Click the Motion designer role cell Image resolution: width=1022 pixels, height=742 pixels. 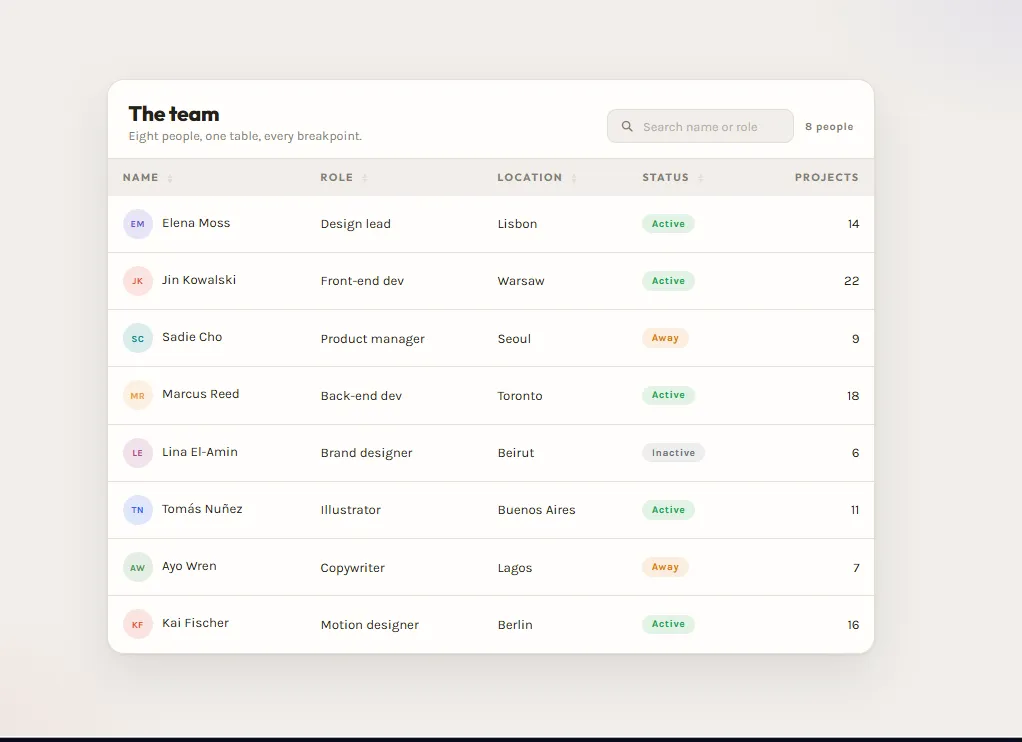pyautogui.click(x=370, y=625)
